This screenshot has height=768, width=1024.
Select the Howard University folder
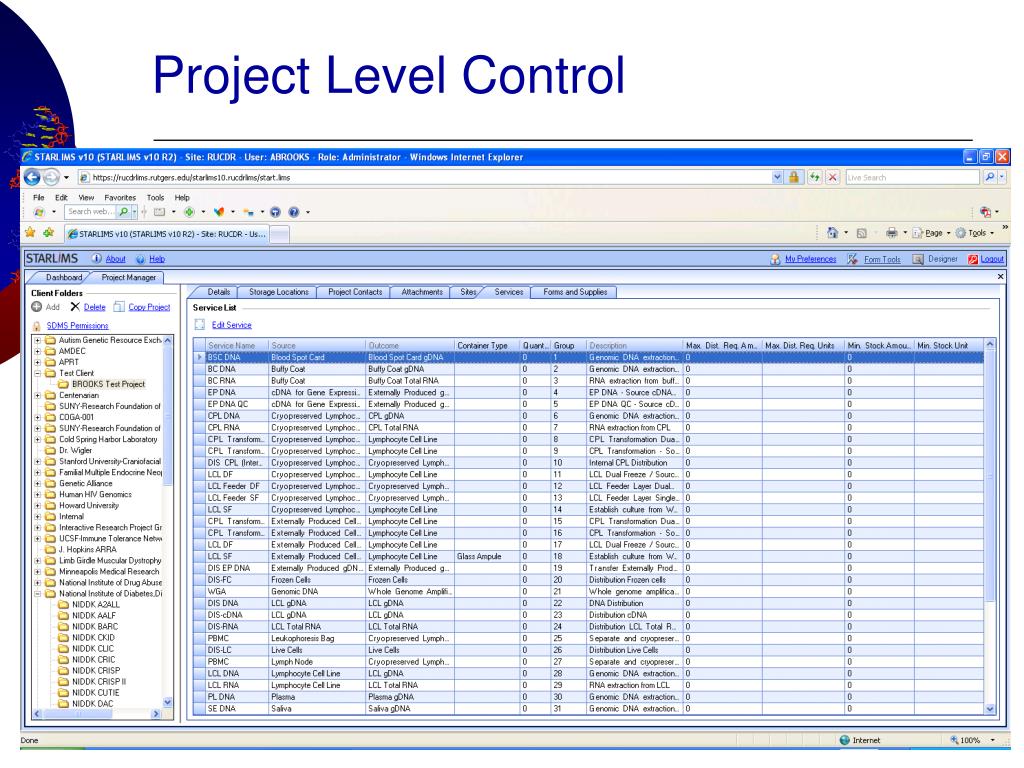tap(89, 505)
